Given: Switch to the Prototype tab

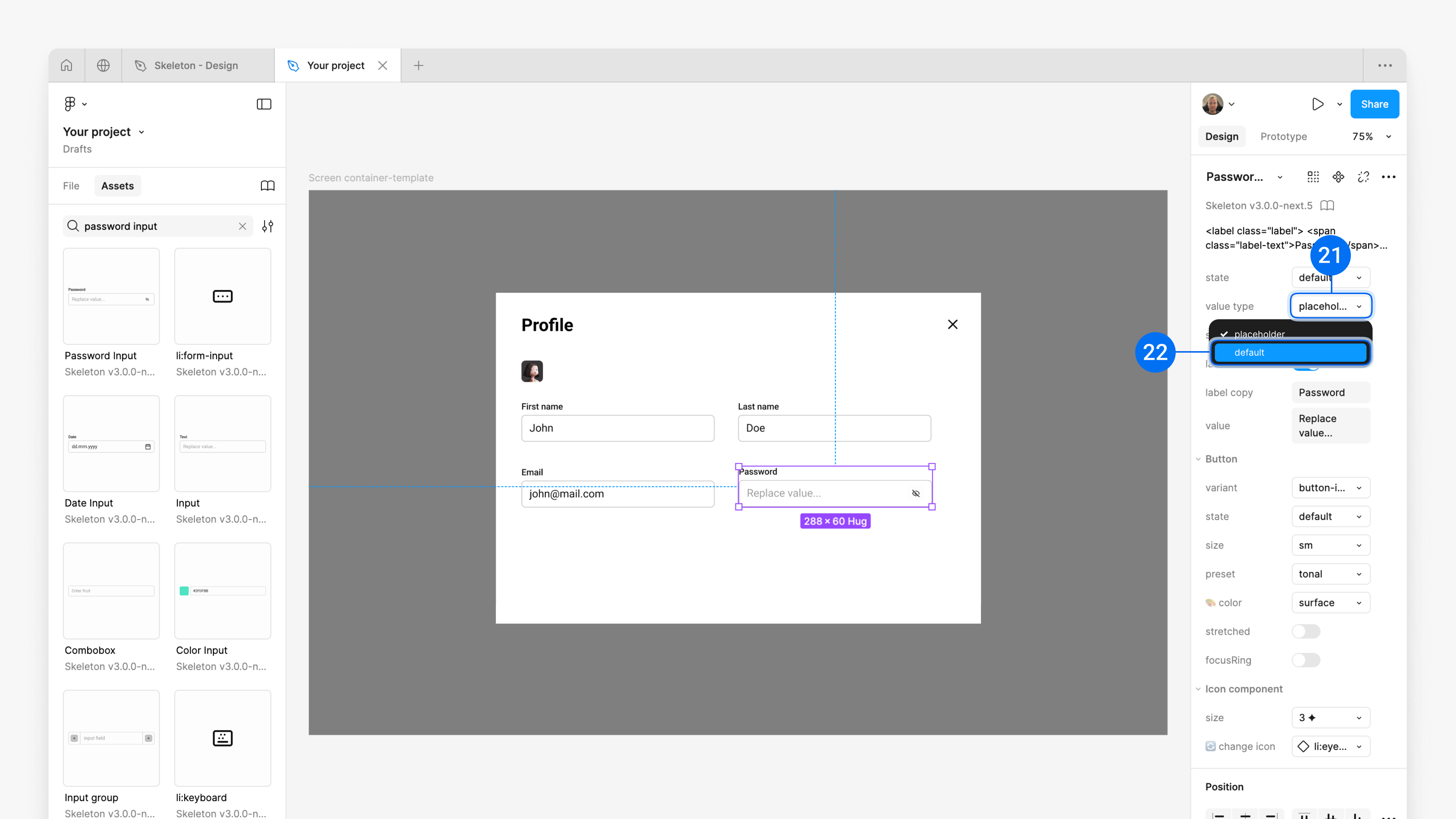Looking at the screenshot, I should click(1283, 136).
